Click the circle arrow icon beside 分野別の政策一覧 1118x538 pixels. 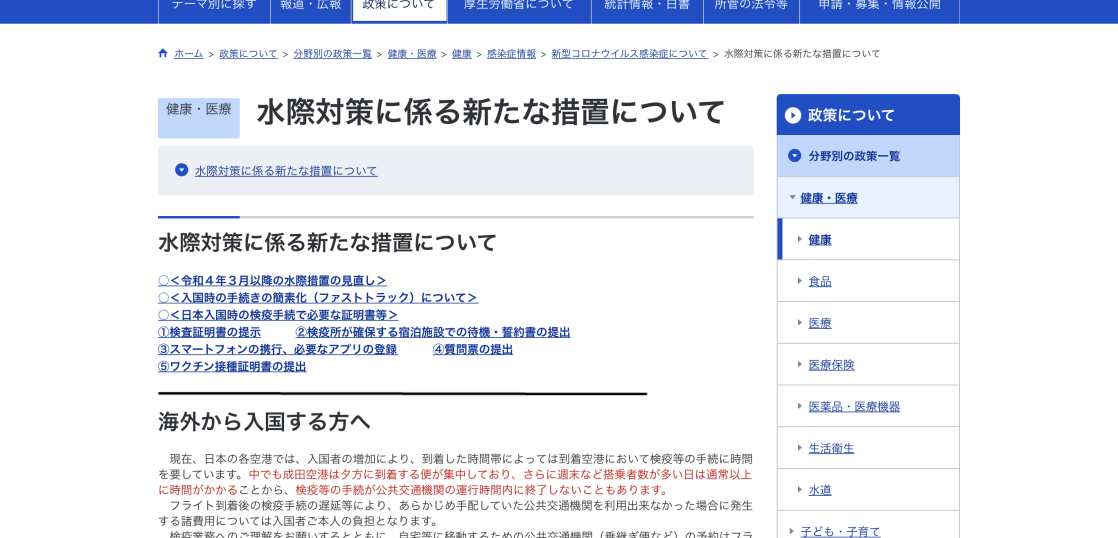794,156
